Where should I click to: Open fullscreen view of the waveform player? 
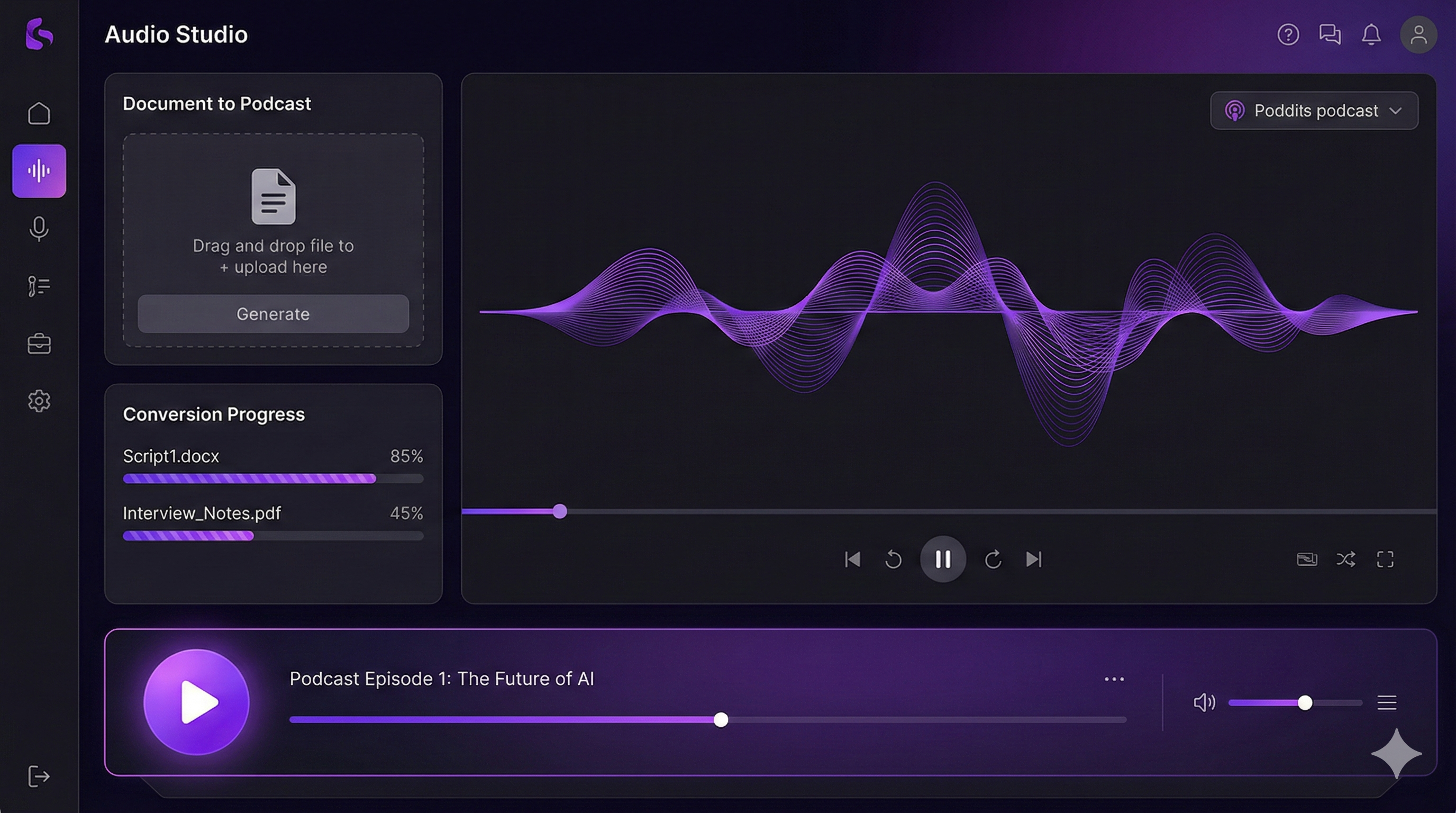1384,559
